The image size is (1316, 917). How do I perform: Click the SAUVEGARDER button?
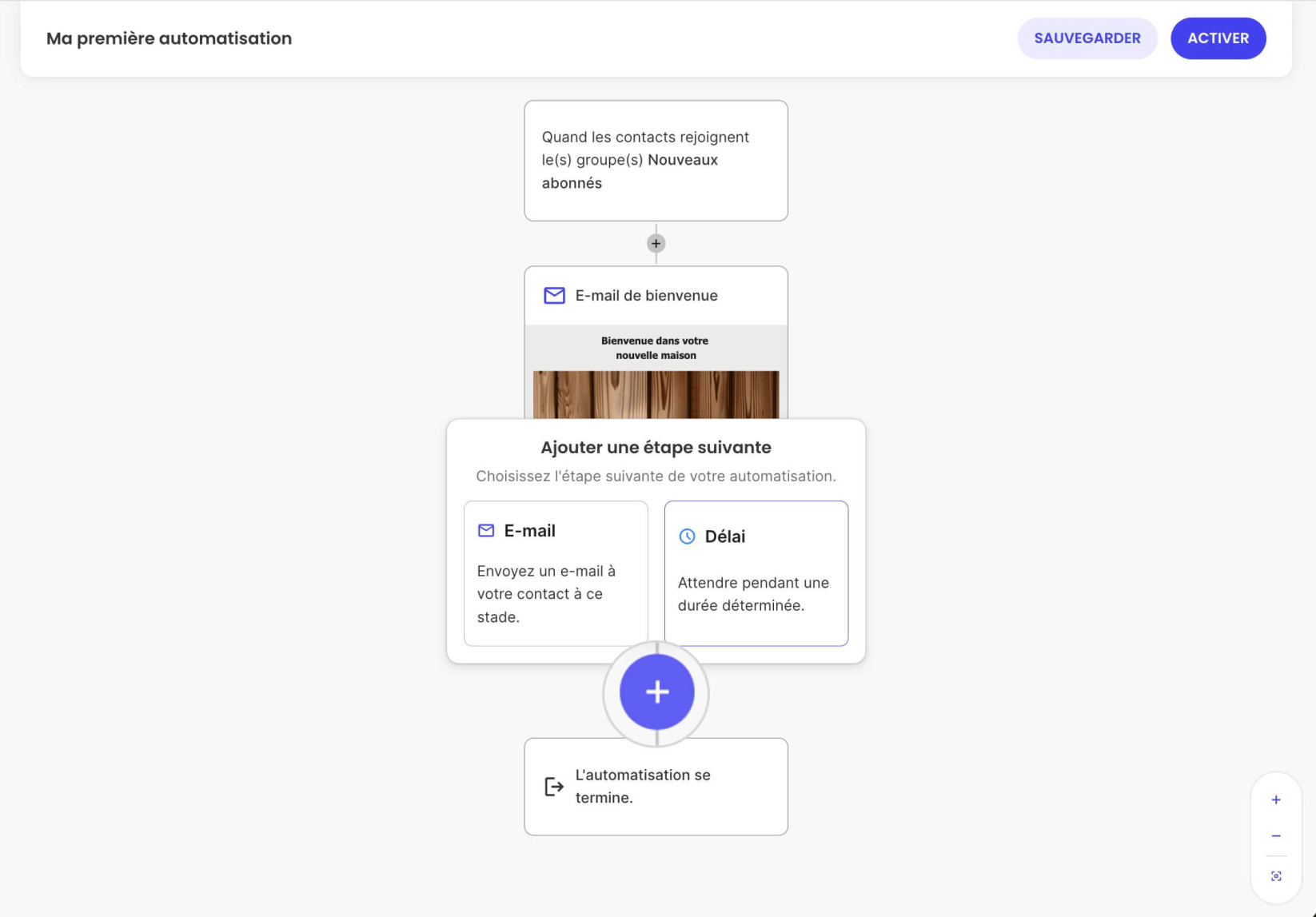(1087, 38)
